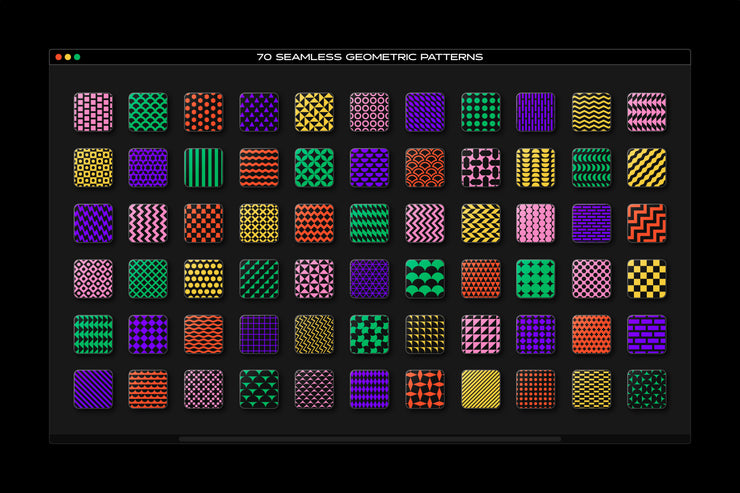Viewport: 740px width, 493px height.
Task: Choose the green plus-shaped crosses pattern
Action: [x=369, y=333]
